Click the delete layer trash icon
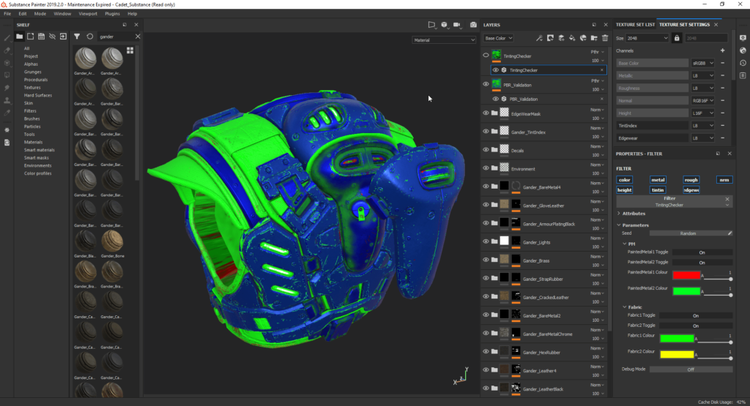The width and height of the screenshot is (750, 406). point(604,38)
